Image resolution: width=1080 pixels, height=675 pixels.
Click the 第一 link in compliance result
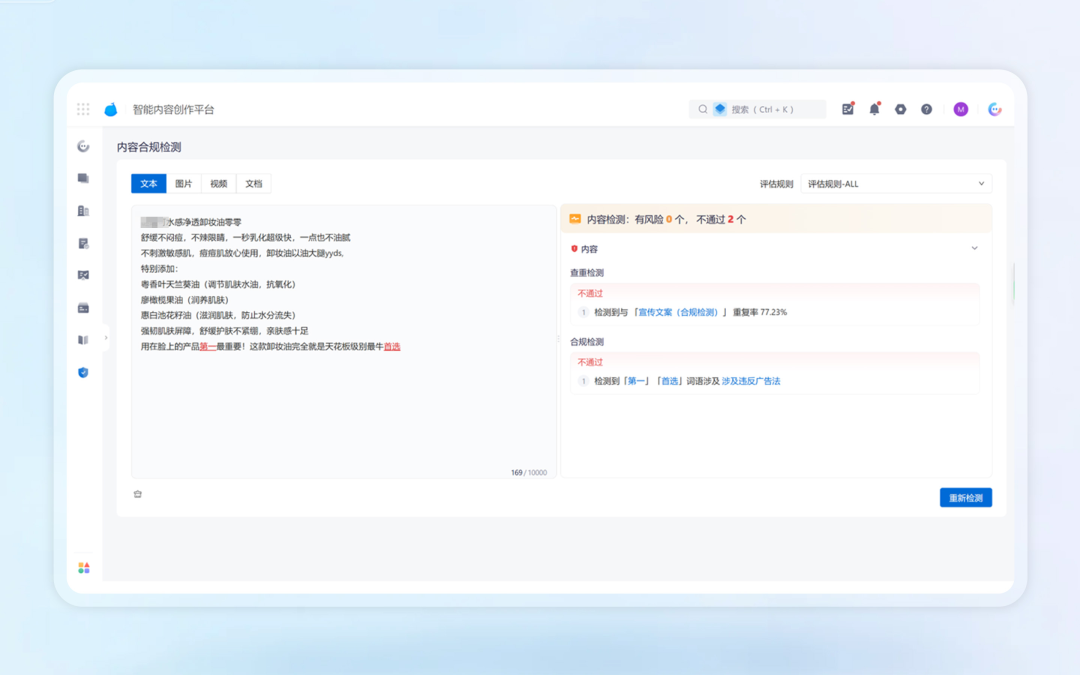(636, 381)
